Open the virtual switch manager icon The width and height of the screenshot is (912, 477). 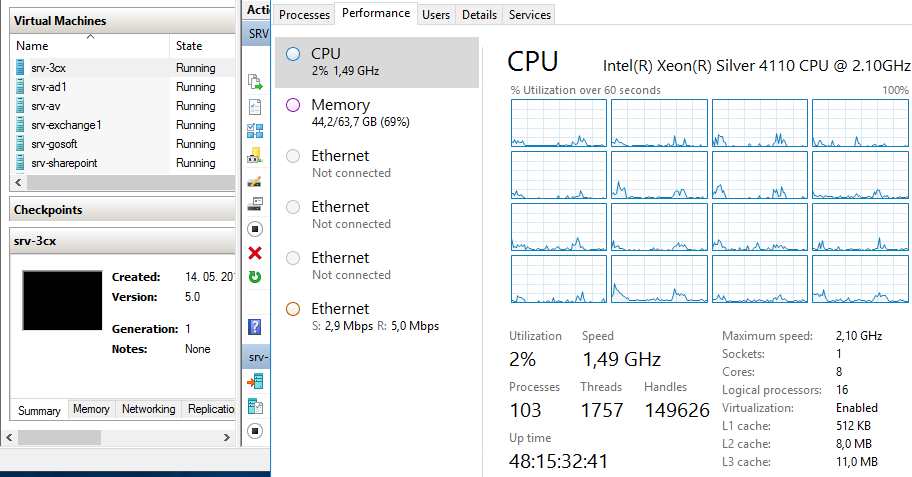pyautogui.click(x=255, y=131)
